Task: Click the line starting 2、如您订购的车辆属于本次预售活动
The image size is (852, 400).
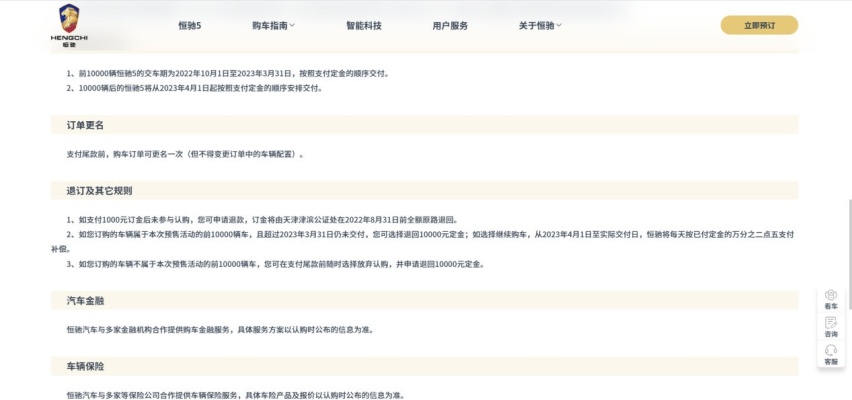Action: [423, 241]
